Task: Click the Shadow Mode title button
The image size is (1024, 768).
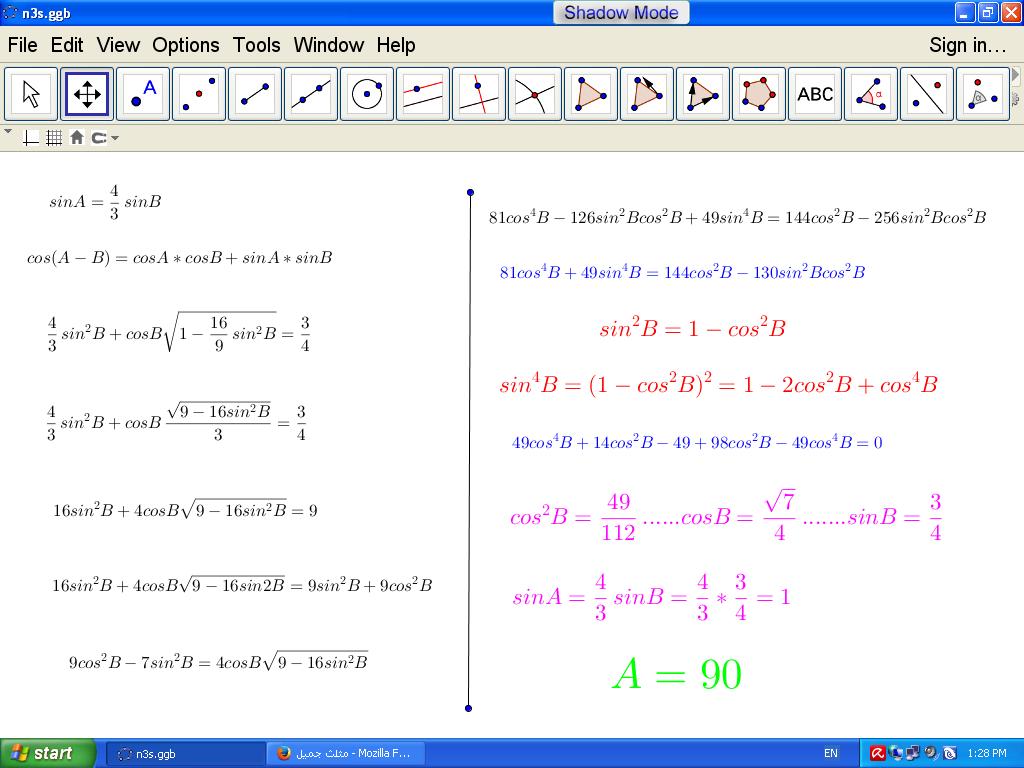Action: coord(621,12)
